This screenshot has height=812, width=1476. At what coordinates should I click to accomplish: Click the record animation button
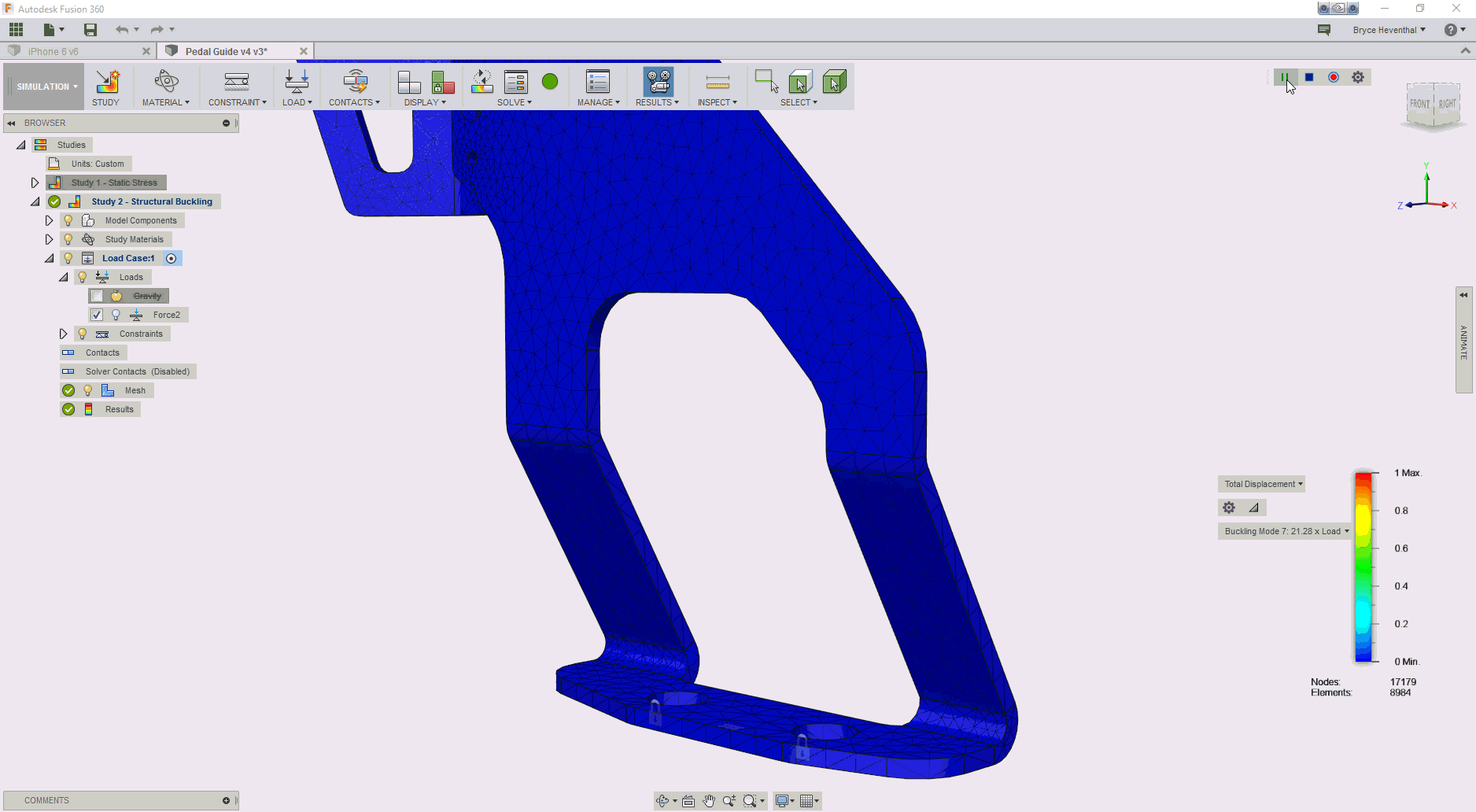pyautogui.click(x=1334, y=77)
